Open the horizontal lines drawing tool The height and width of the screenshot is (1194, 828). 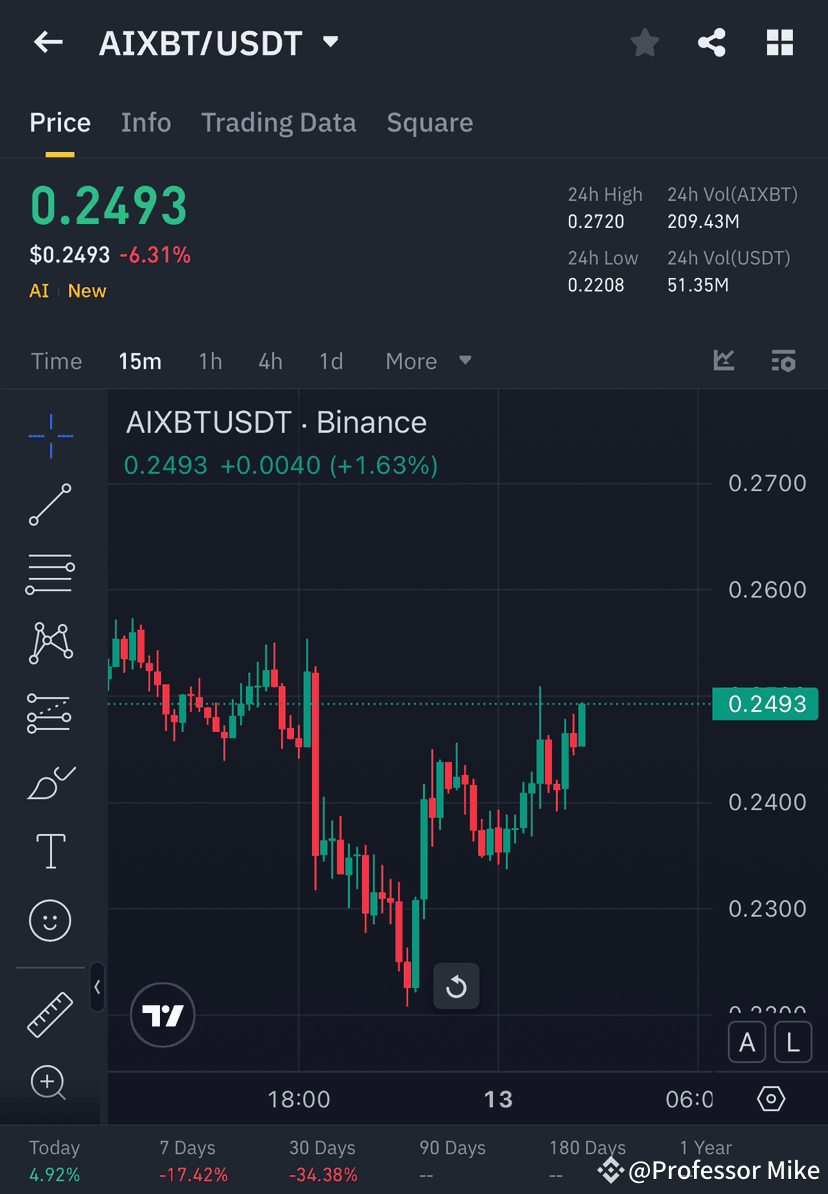click(48, 574)
